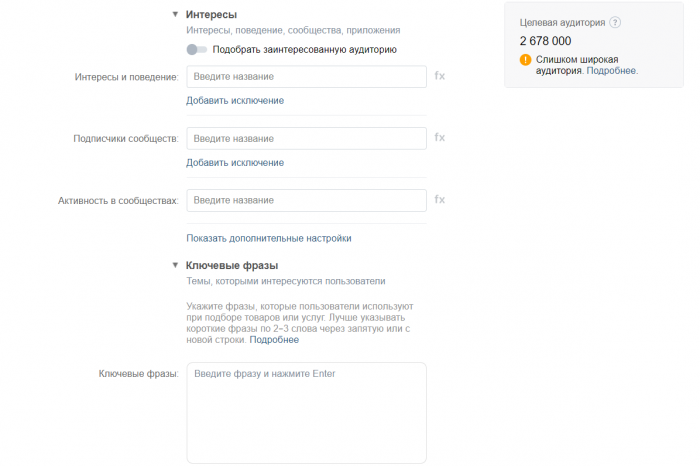Click the fx icon beside Подписчики сообществ
The width and height of the screenshot is (700, 466).
pos(439,138)
